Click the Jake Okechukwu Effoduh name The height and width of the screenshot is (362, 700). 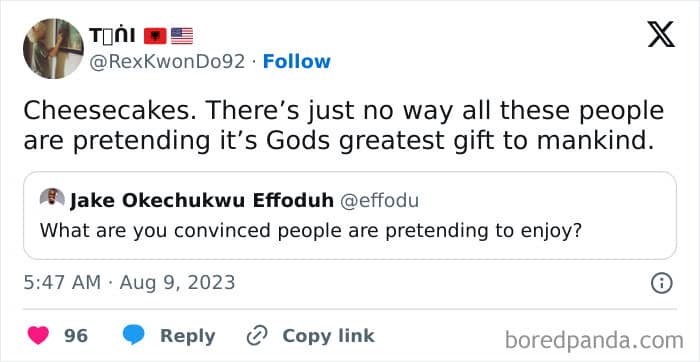pyautogui.click(x=202, y=201)
